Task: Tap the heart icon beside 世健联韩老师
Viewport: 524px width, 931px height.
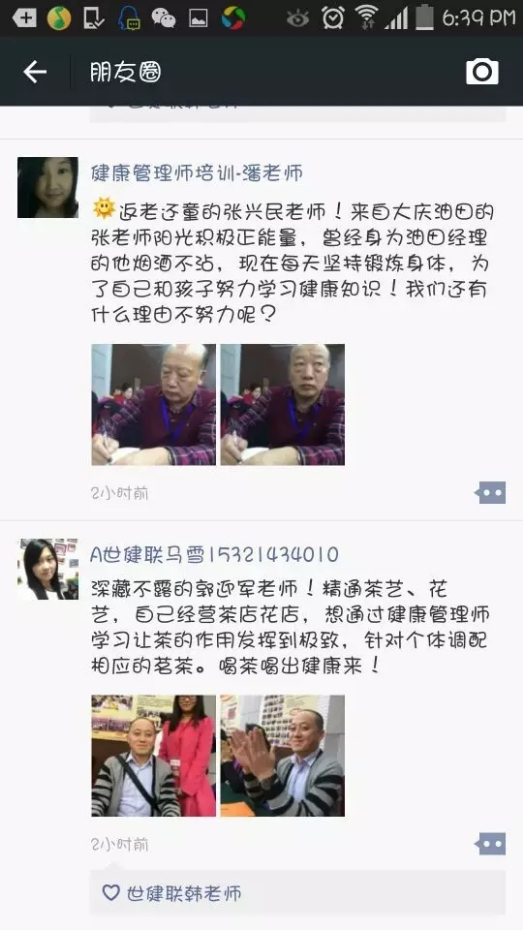Action: tap(111, 892)
